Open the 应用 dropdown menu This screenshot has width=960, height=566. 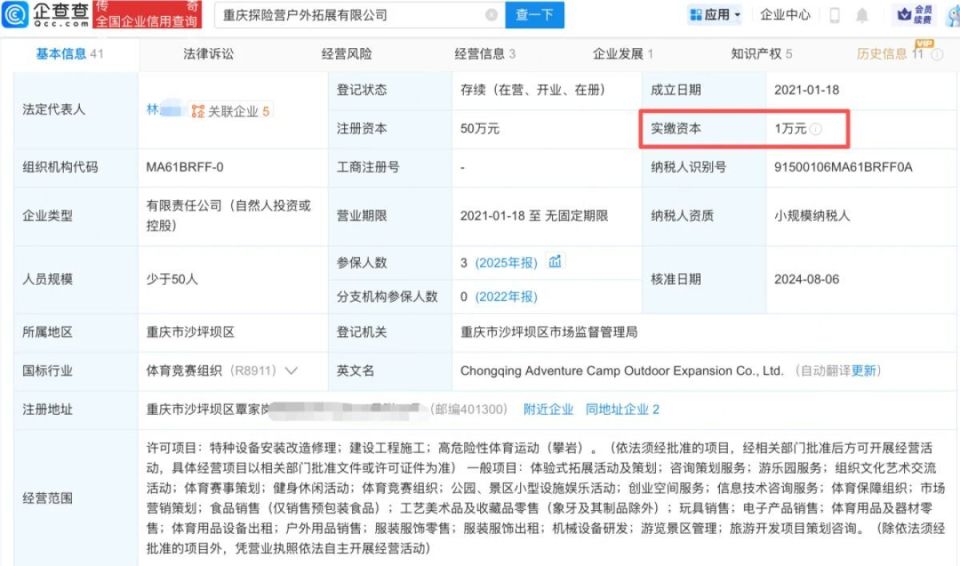(714, 15)
